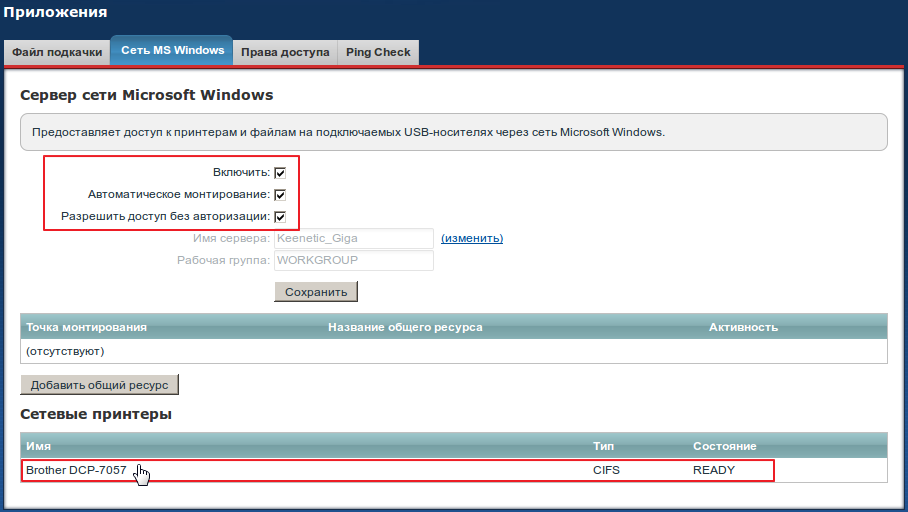Uncheck the Включить checkbox
This screenshot has height=512, width=908.
coord(281,173)
